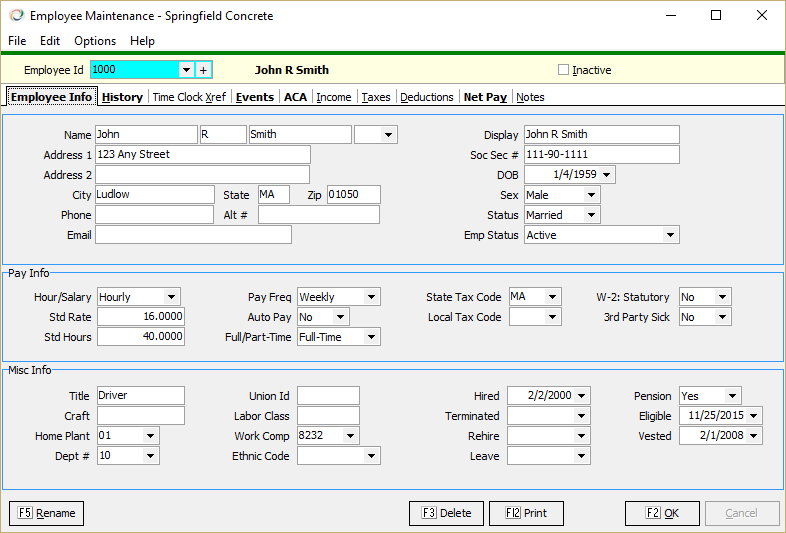Image resolution: width=786 pixels, height=533 pixels.
Task: Click the F3 Delete button
Action: click(445, 513)
